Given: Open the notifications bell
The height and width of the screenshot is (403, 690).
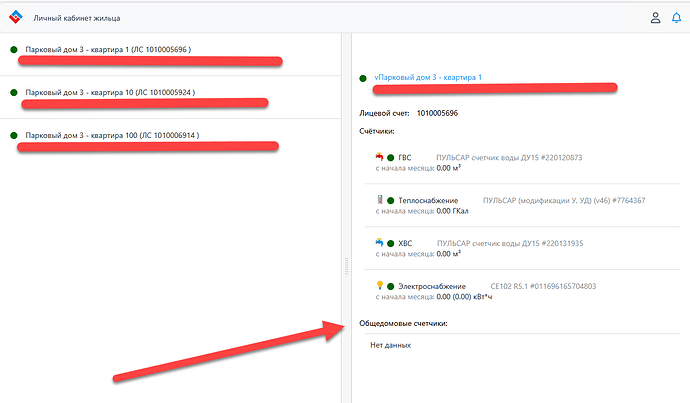Looking at the screenshot, I should (677, 17).
